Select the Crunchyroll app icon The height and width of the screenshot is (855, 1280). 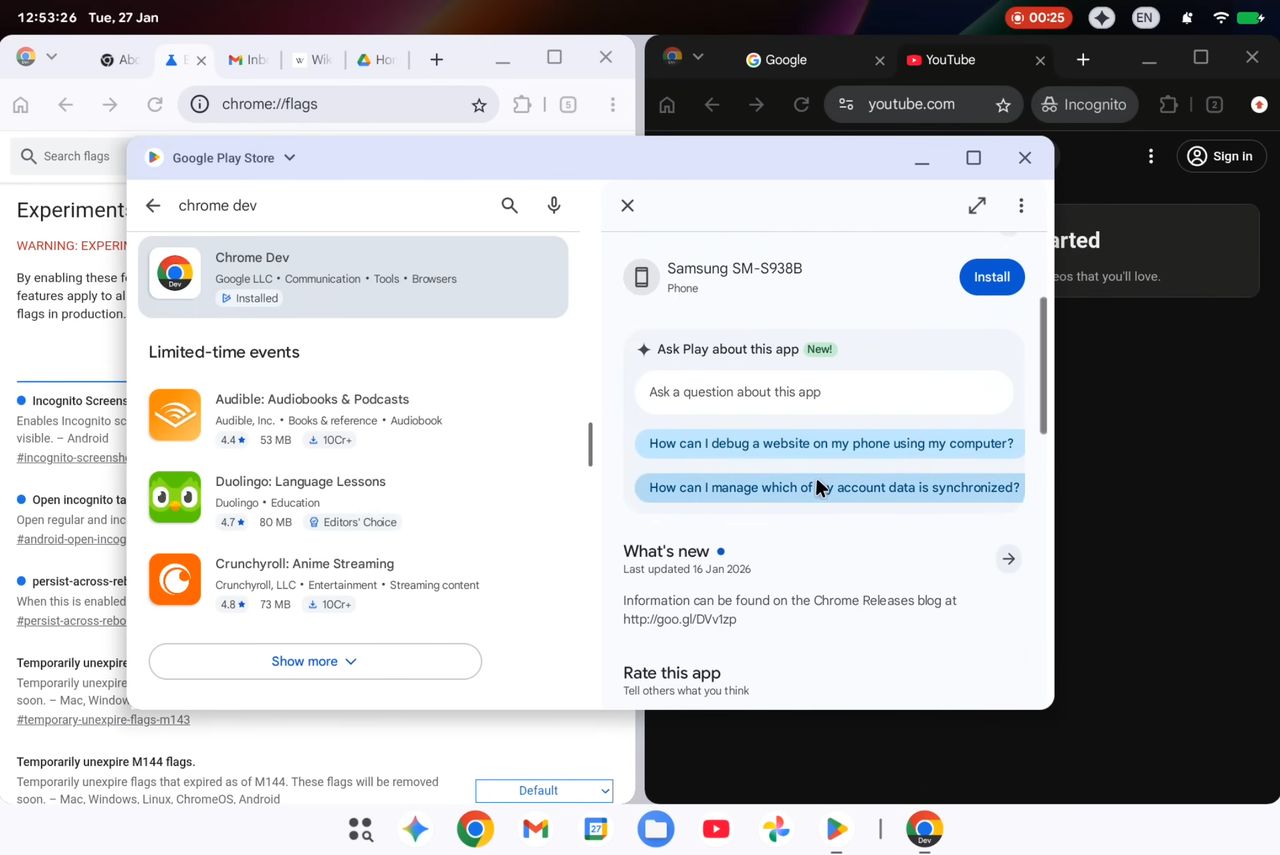pos(175,579)
